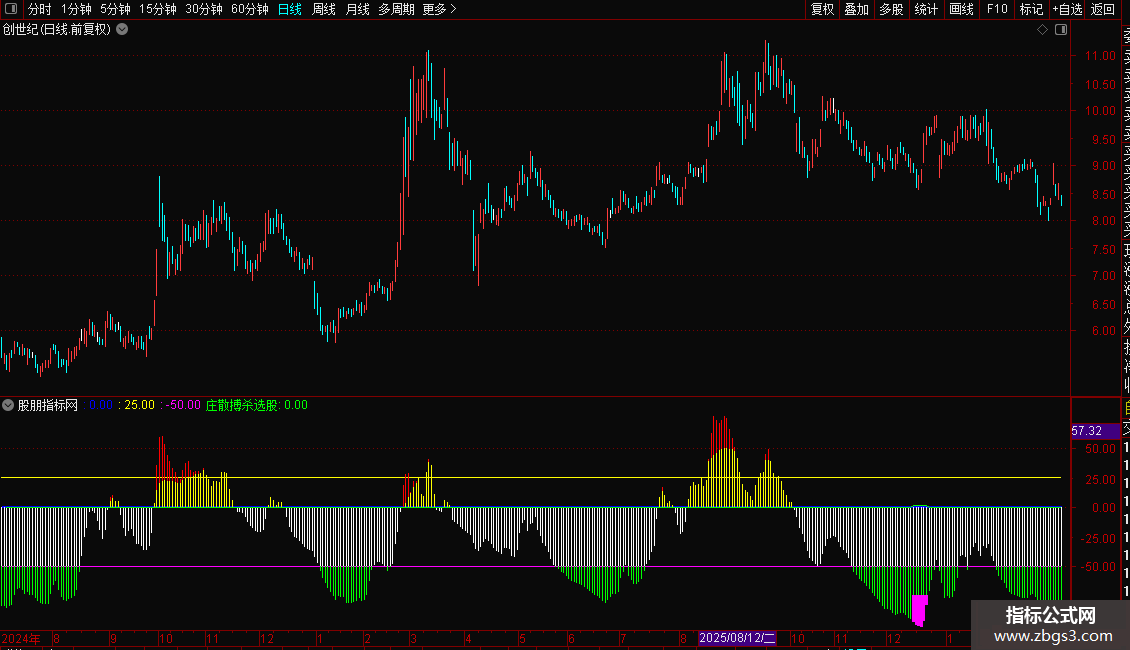The width and height of the screenshot is (1130, 650).
Task: Click the magenta signal bar in indicator
Action: [919, 610]
